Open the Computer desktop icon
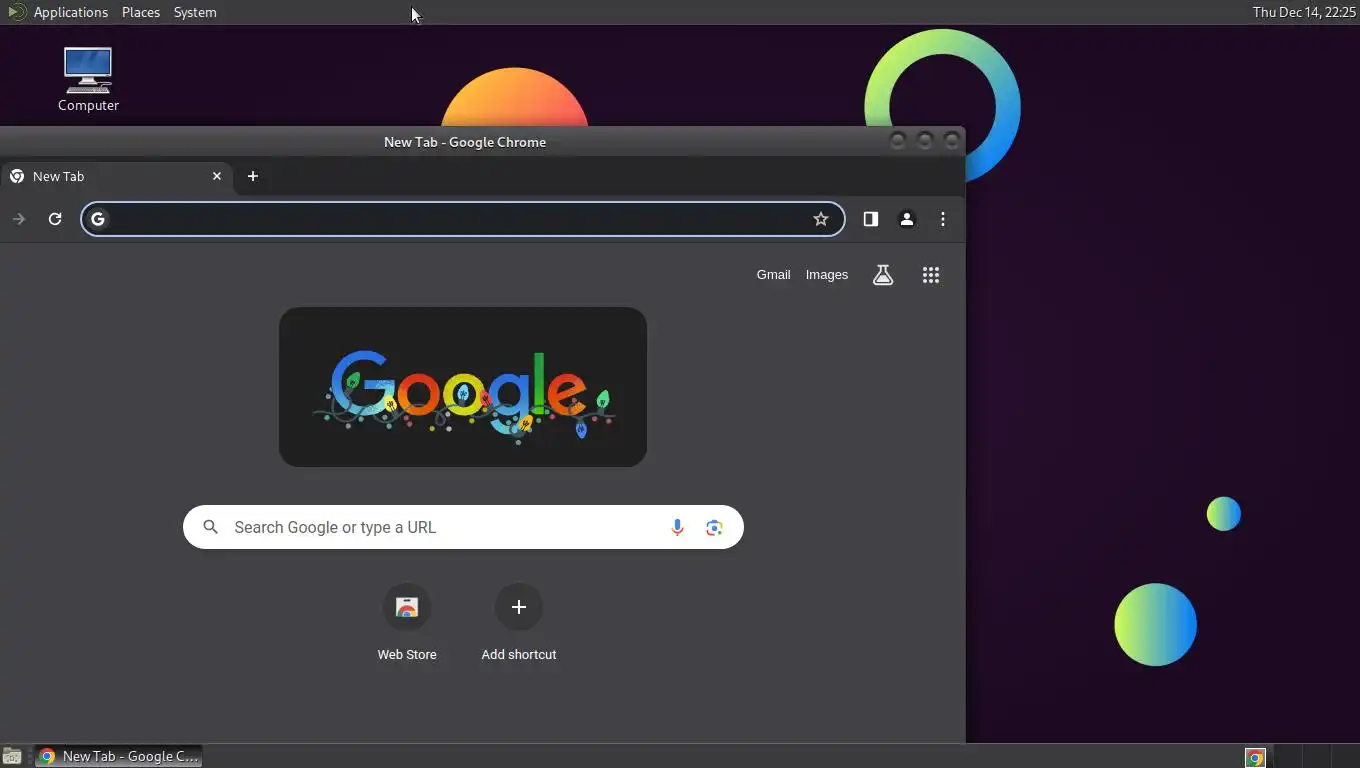 click(x=88, y=79)
